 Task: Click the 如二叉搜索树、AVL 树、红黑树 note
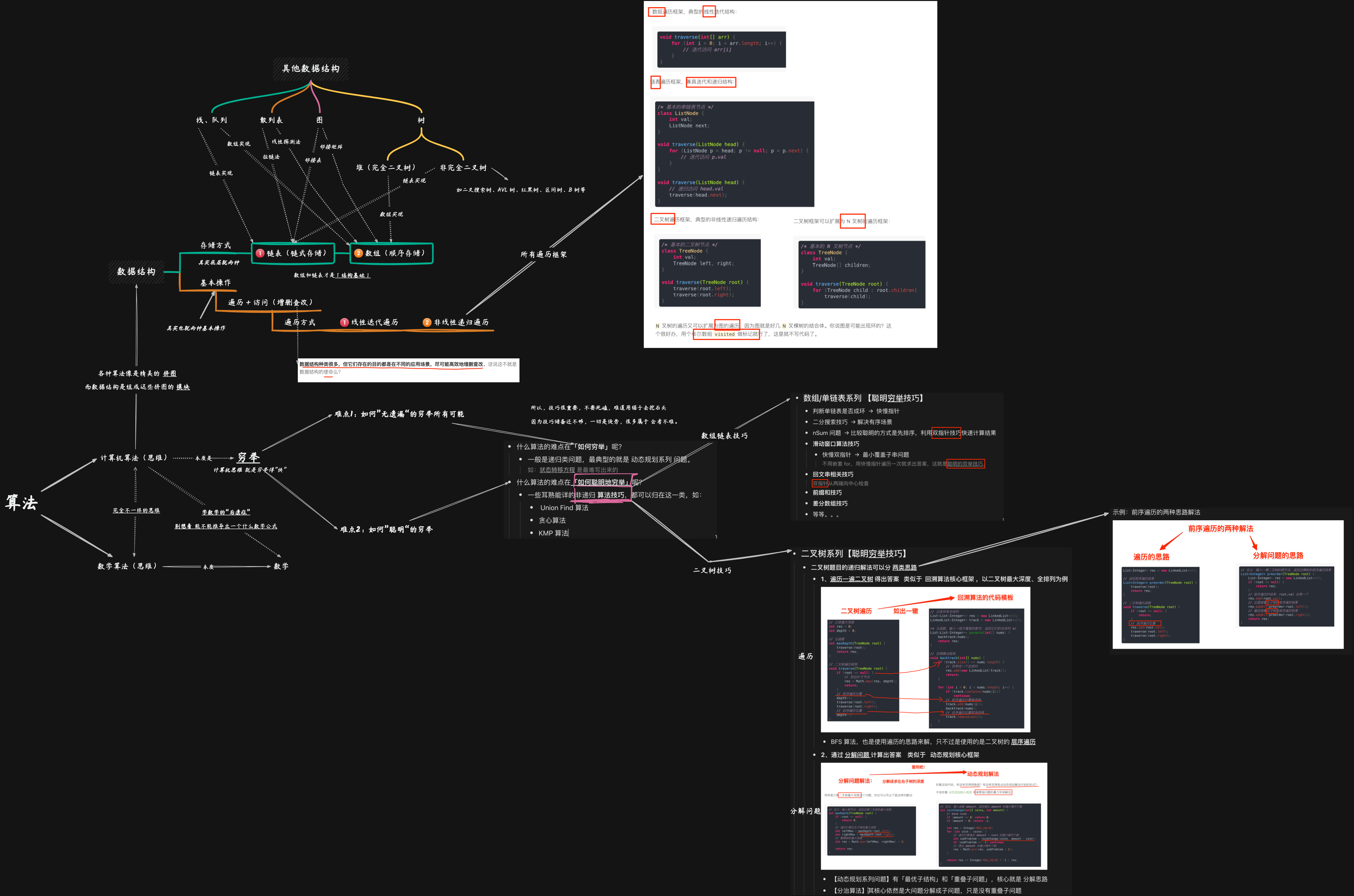(521, 190)
